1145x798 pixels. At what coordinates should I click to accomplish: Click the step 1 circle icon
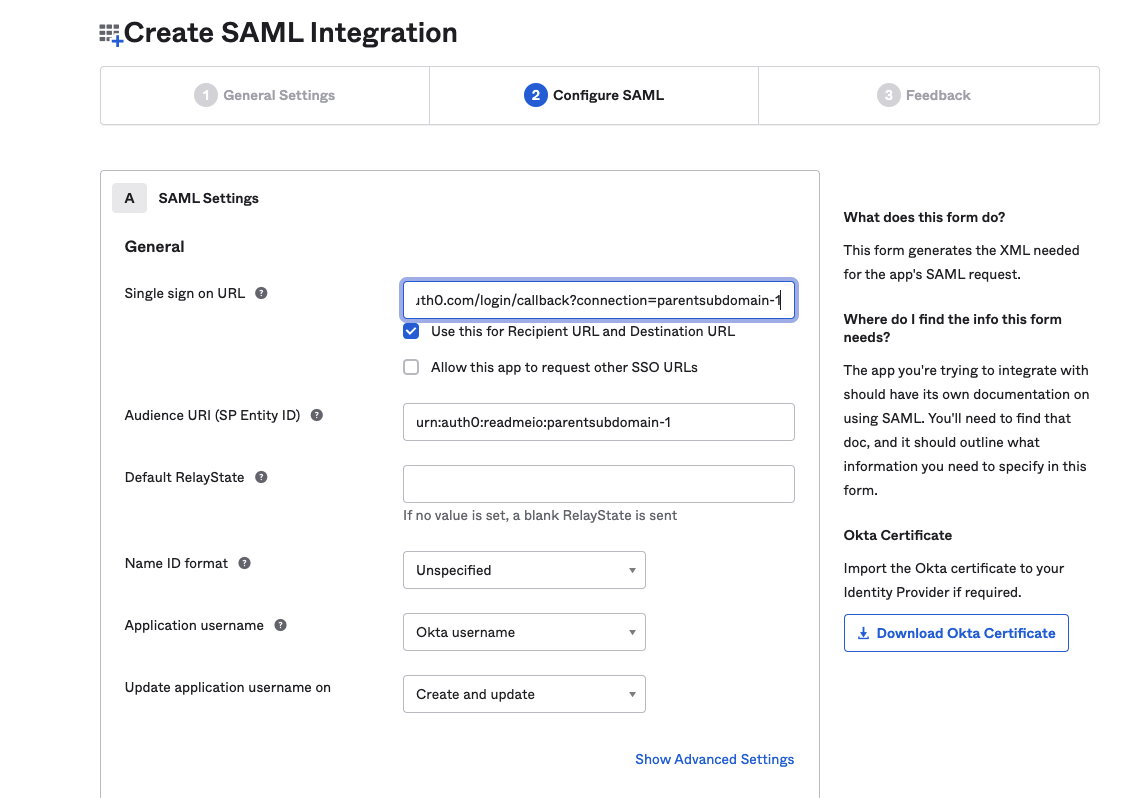point(206,95)
